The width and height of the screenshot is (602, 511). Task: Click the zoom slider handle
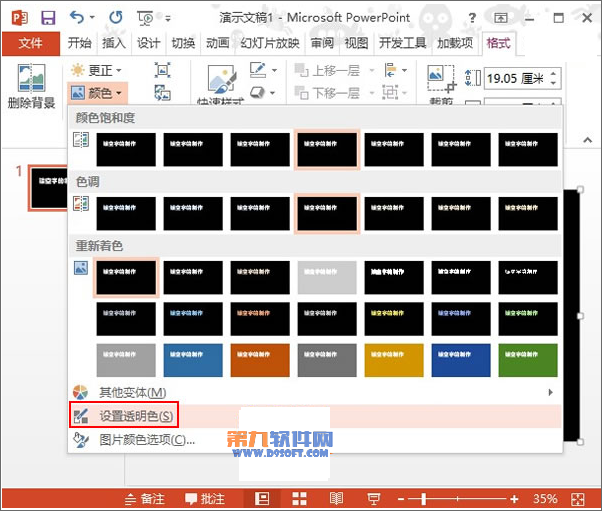[x=423, y=499]
